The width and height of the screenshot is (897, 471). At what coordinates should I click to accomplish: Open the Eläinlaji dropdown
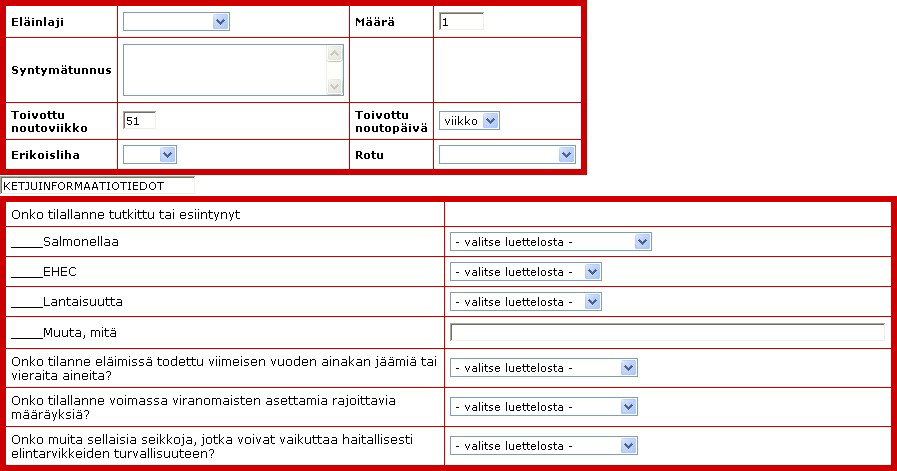(x=176, y=22)
